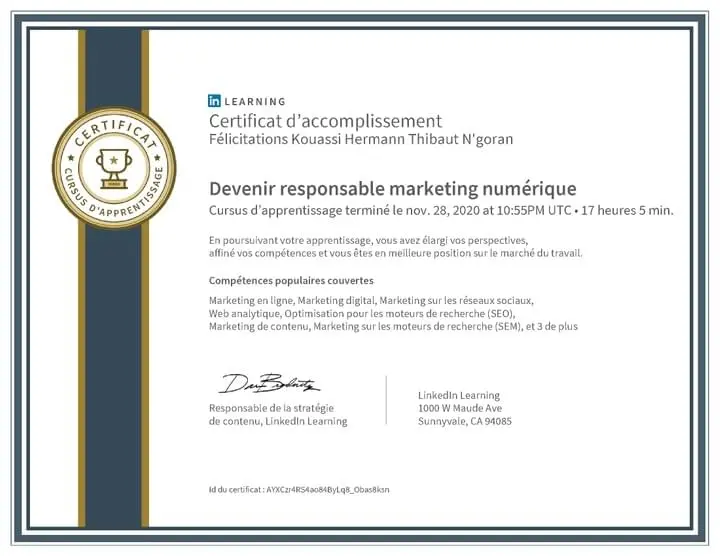This screenshot has height=556, width=720.
Task: Click 'Responsable de la stratégie' signer title
Action: click(x=271, y=408)
